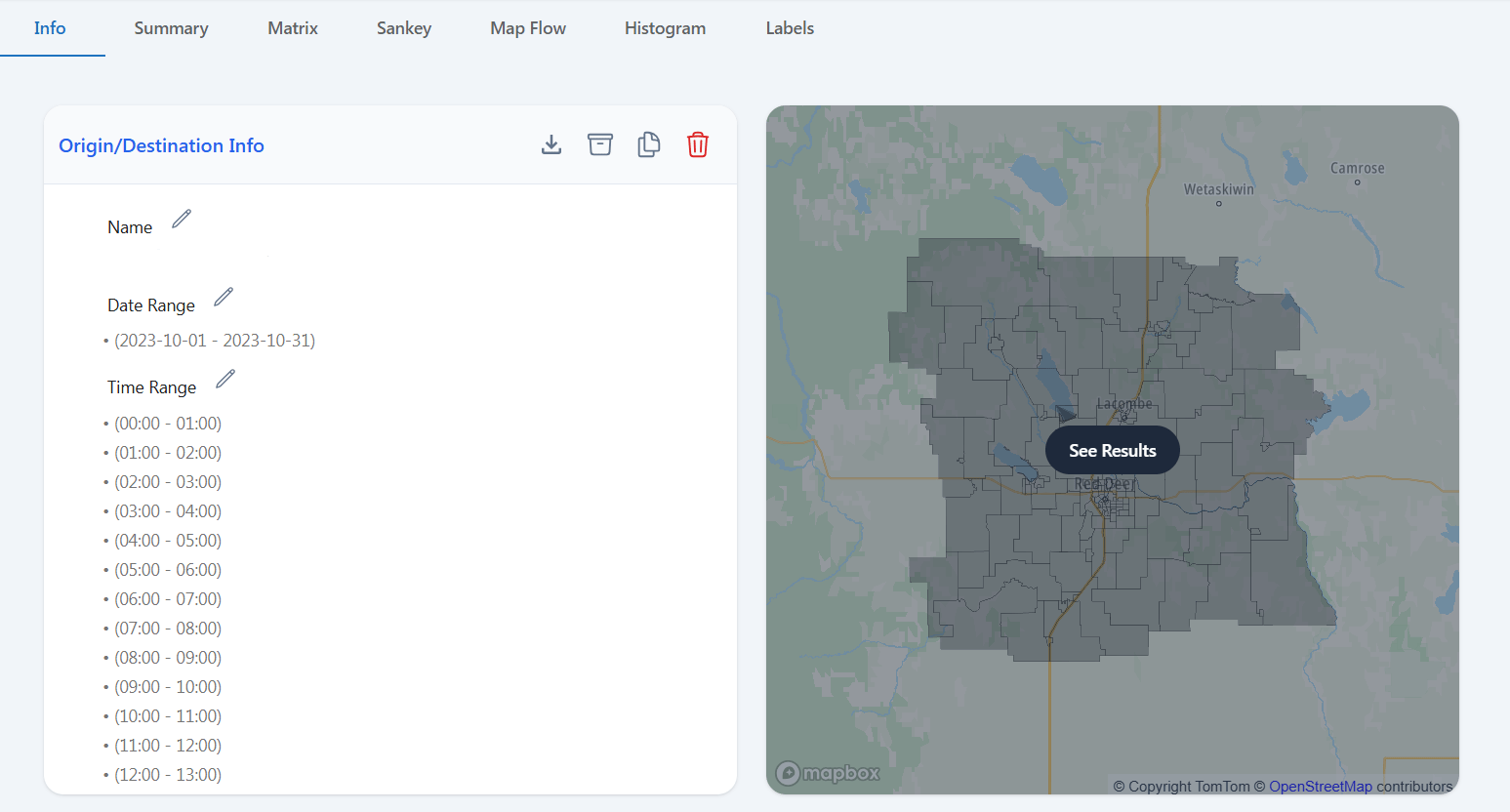Select time range 04:00 - 05:00

pos(168,541)
